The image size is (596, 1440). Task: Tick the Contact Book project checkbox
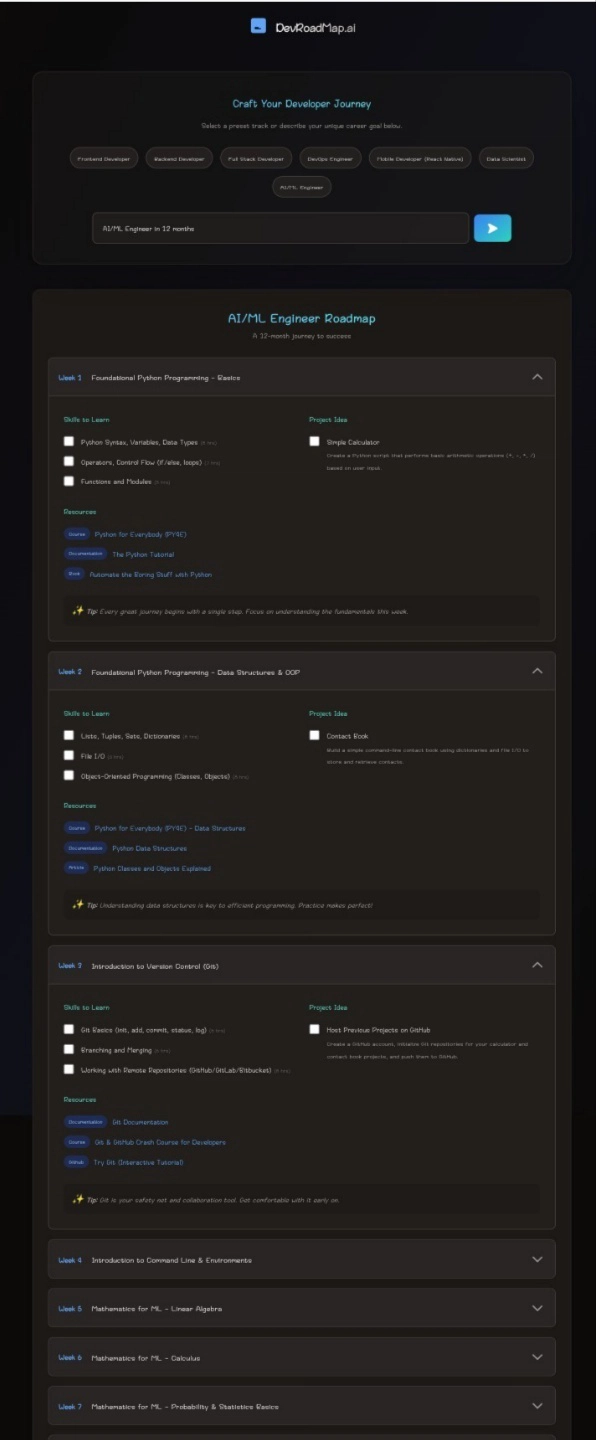click(x=315, y=735)
